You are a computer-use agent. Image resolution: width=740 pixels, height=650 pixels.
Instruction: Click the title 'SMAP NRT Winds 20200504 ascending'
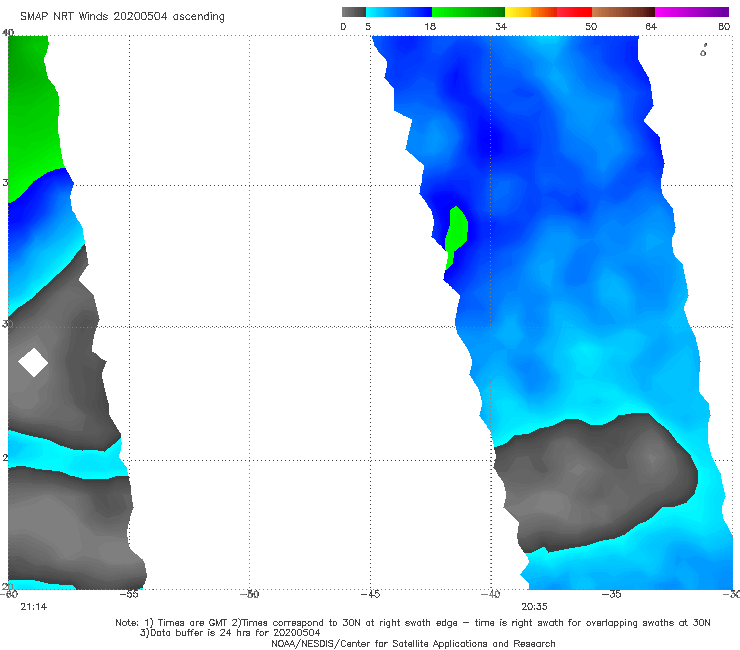click(x=122, y=17)
